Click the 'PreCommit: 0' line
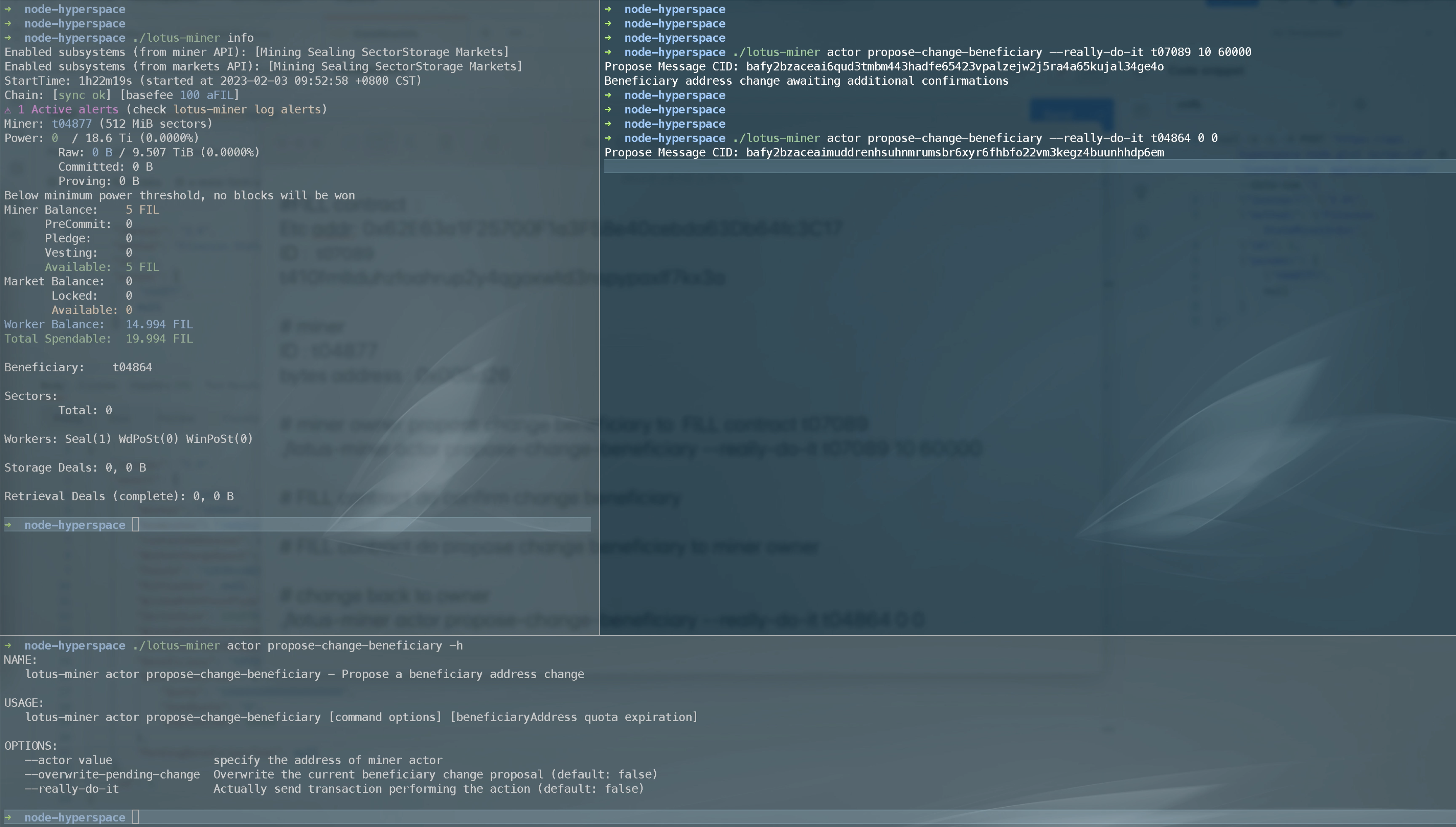 tap(89, 224)
